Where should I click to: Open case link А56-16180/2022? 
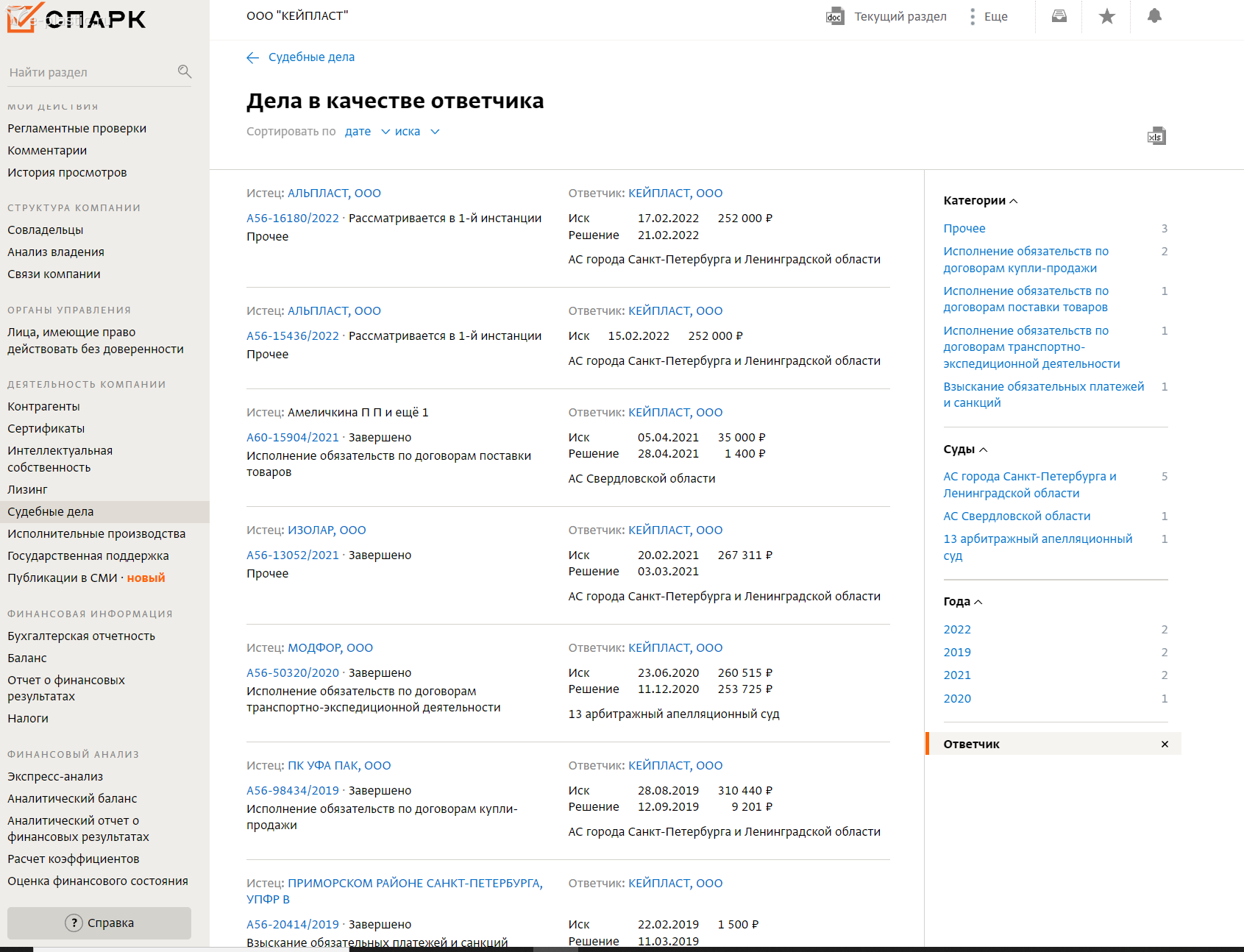point(292,219)
